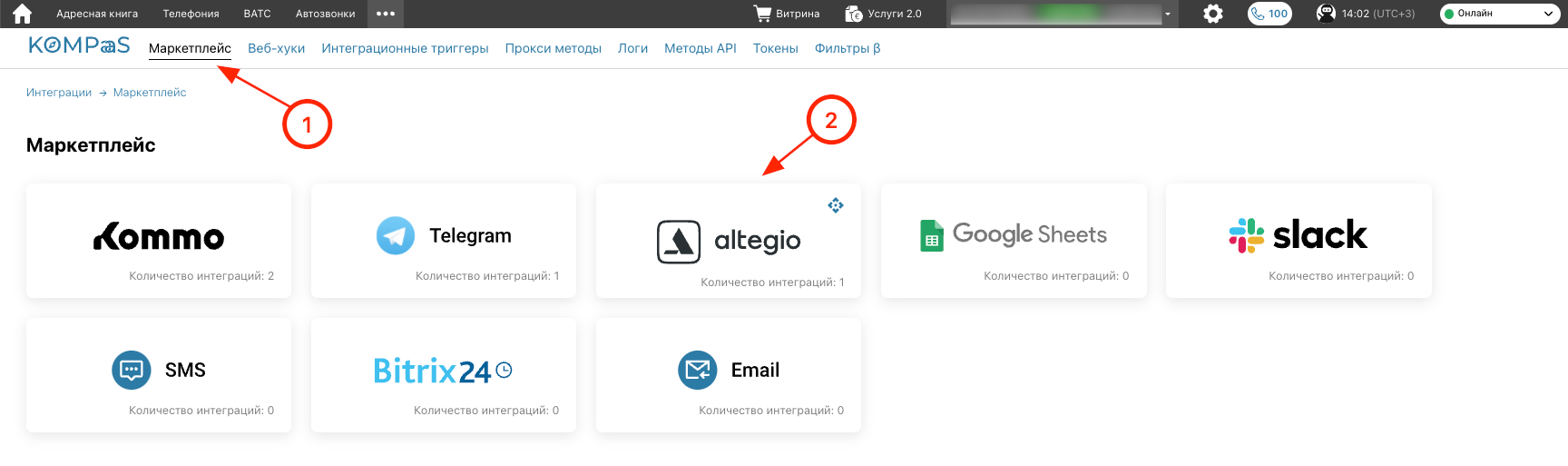Screen dimensions: 1568x466
Task: Click slack's integration count text
Action: (1341, 276)
